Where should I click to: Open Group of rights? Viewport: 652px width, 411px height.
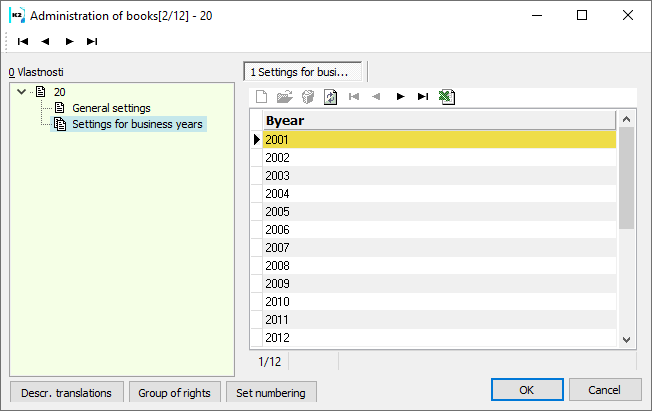174,392
